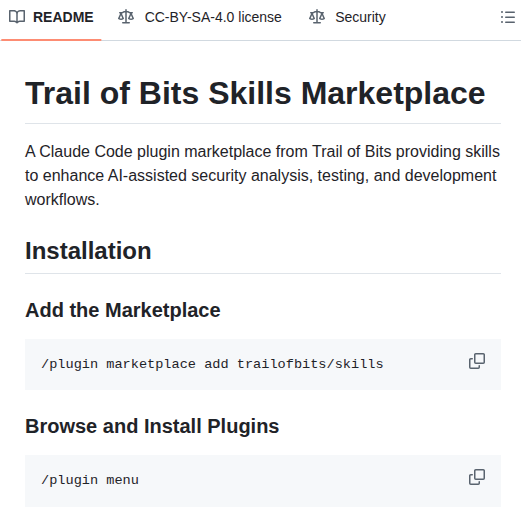Open the table of contents outline
Image resolution: width=521 pixels, height=520 pixels.
coord(508,17)
